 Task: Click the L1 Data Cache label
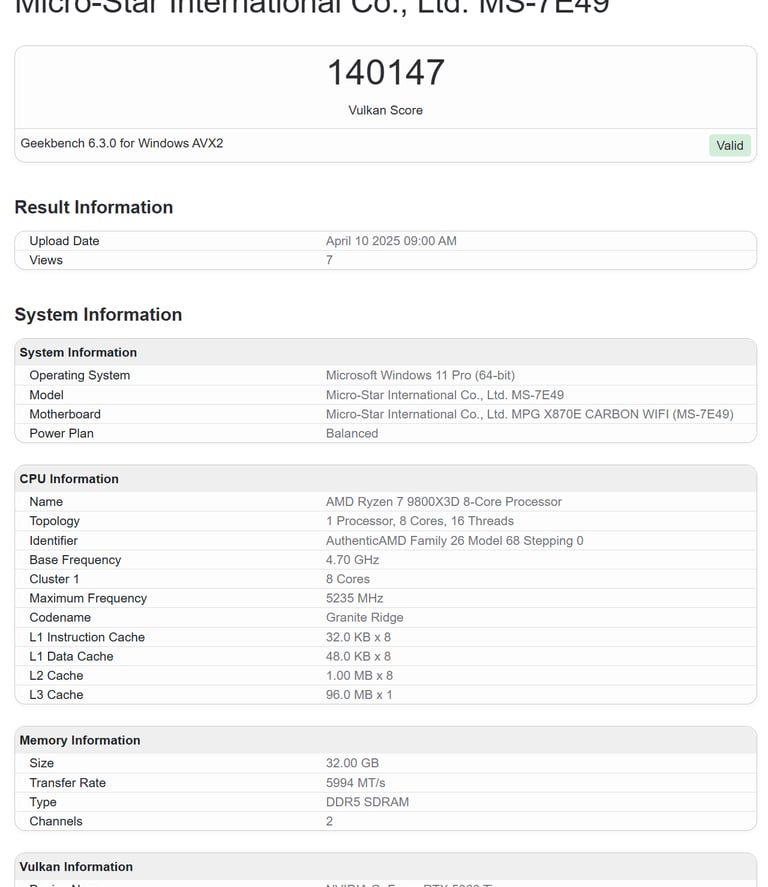coord(71,657)
